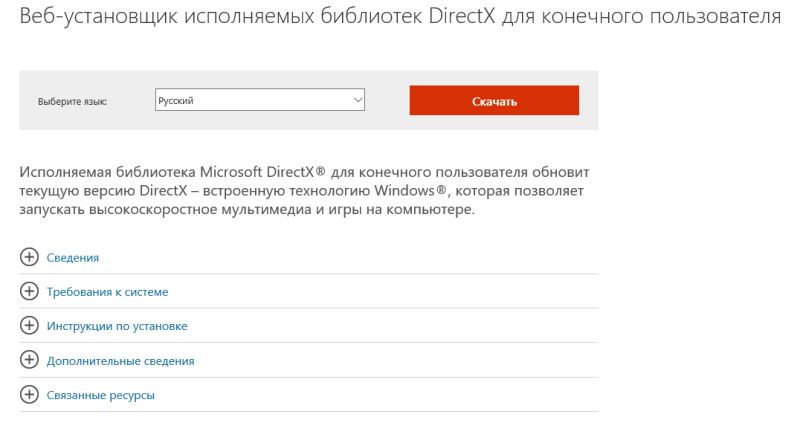The height and width of the screenshot is (443, 800).
Task: Click the plus icon beside Дополнительные сведения
Action: pos(29,360)
